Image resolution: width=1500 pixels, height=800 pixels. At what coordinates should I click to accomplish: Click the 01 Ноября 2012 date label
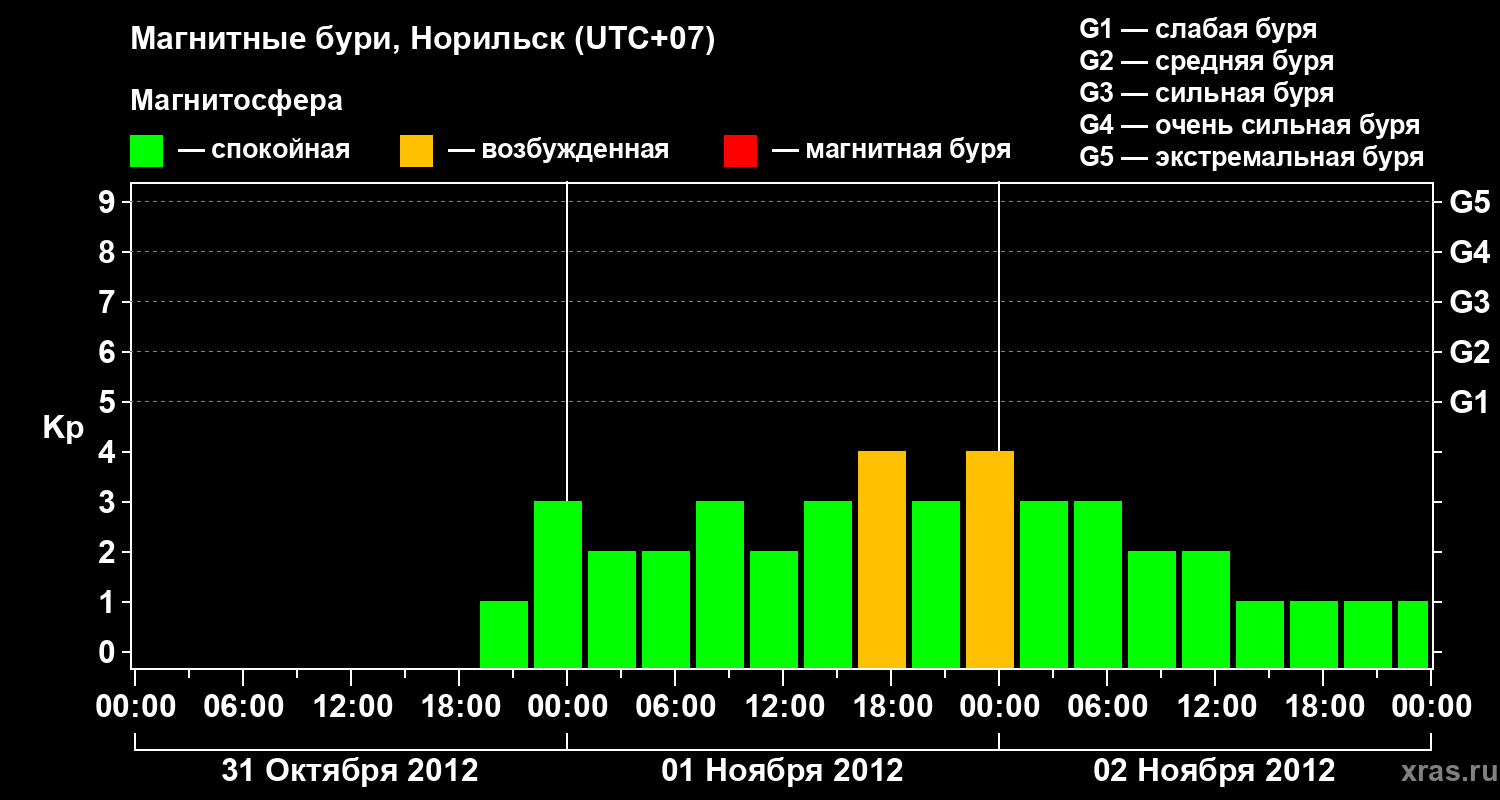[x=782, y=771]
